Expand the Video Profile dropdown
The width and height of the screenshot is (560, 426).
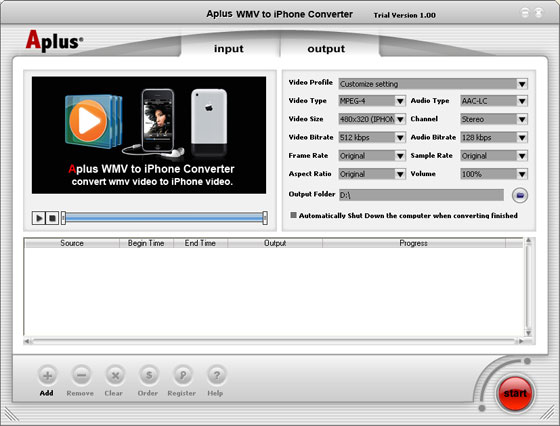coord(433,84)
